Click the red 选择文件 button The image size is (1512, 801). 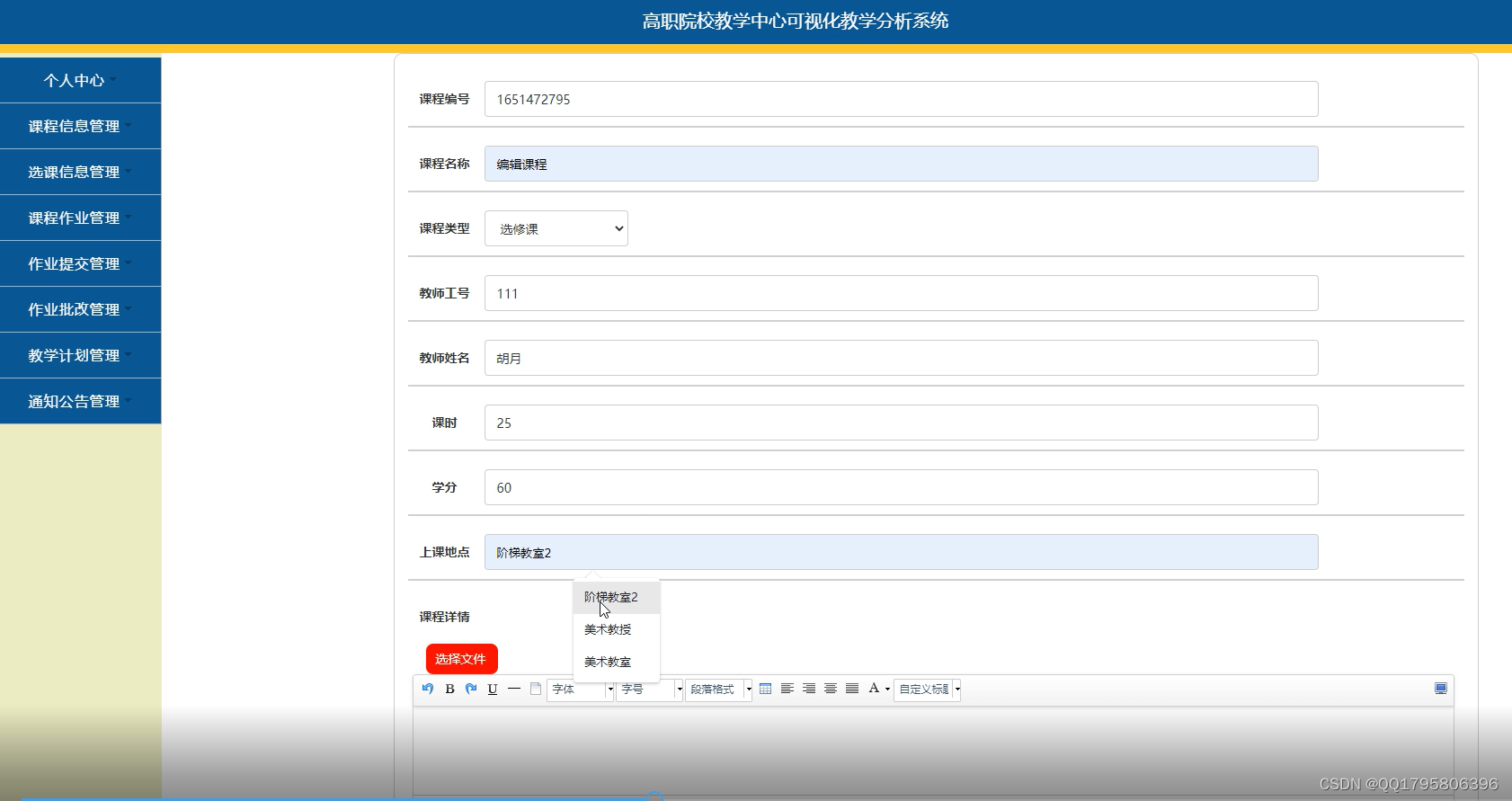(461, 659)
